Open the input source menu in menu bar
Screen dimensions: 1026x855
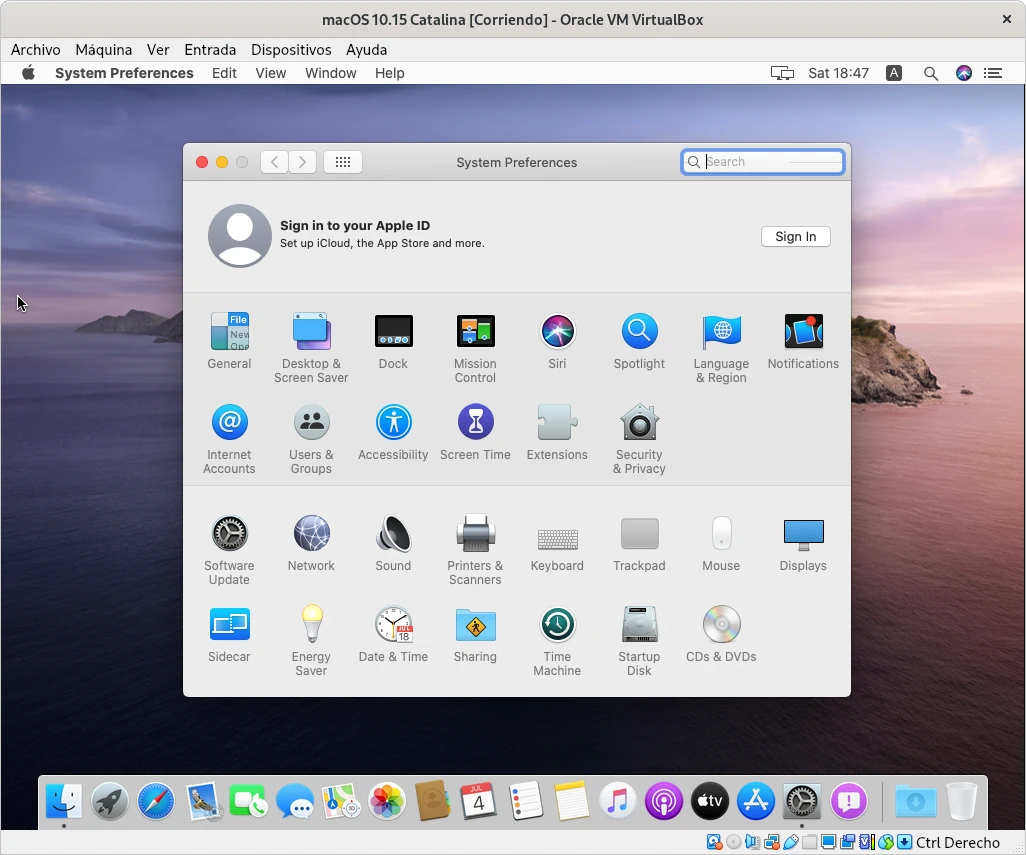894,73
